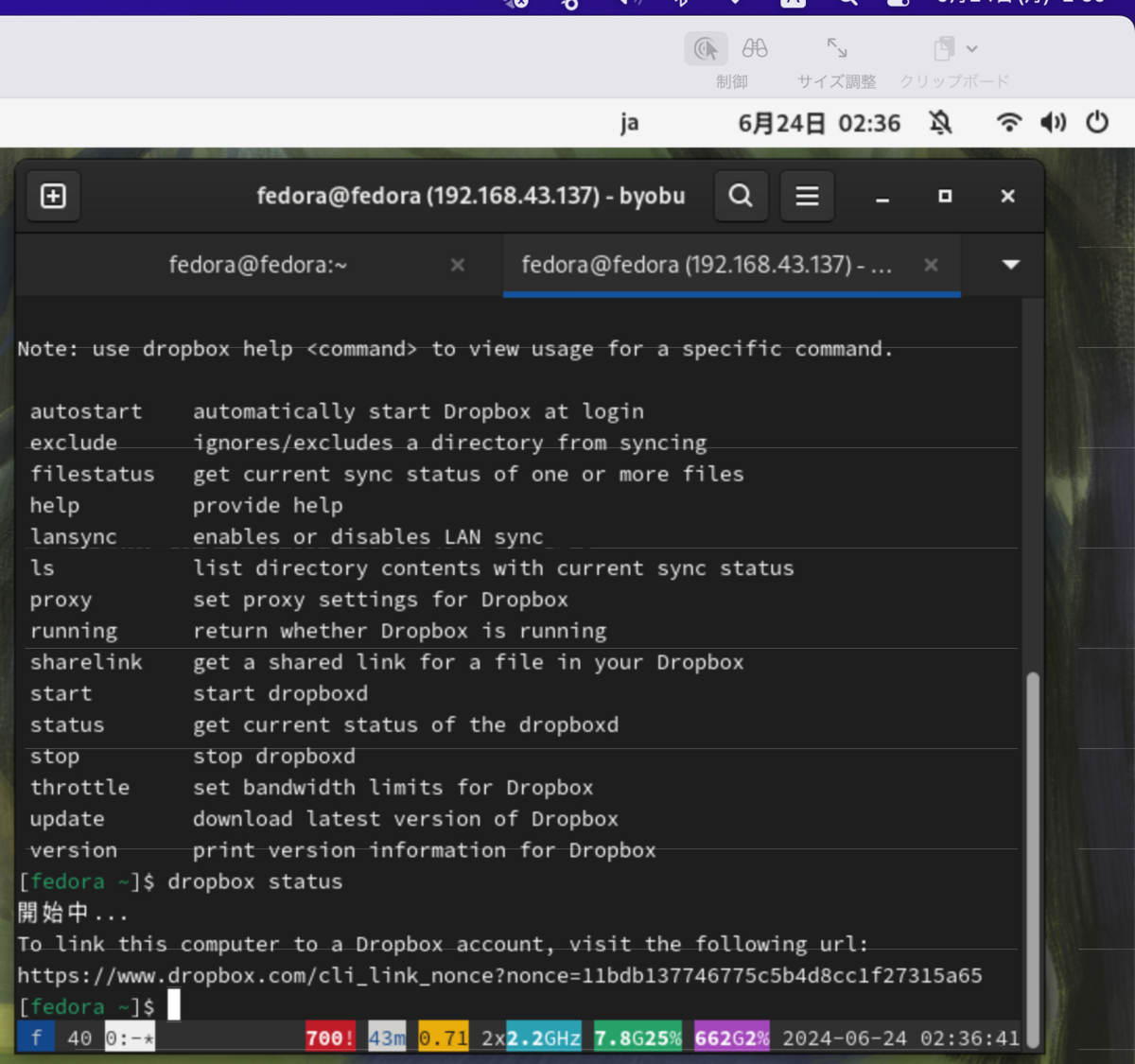Toggle the do-not-disturb bell icon

pos(941,122)
